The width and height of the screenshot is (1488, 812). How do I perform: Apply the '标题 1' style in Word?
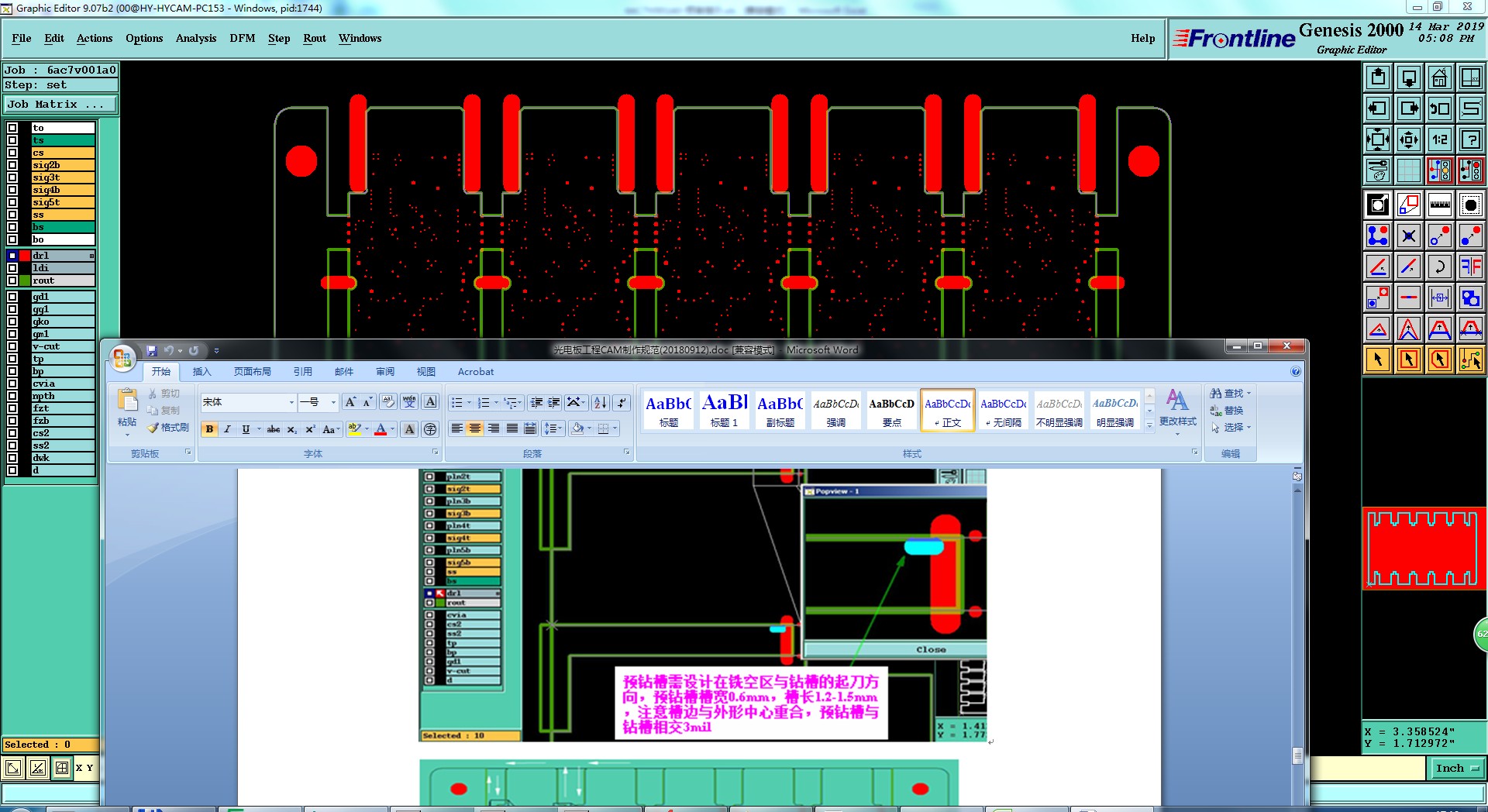point(725,410)
